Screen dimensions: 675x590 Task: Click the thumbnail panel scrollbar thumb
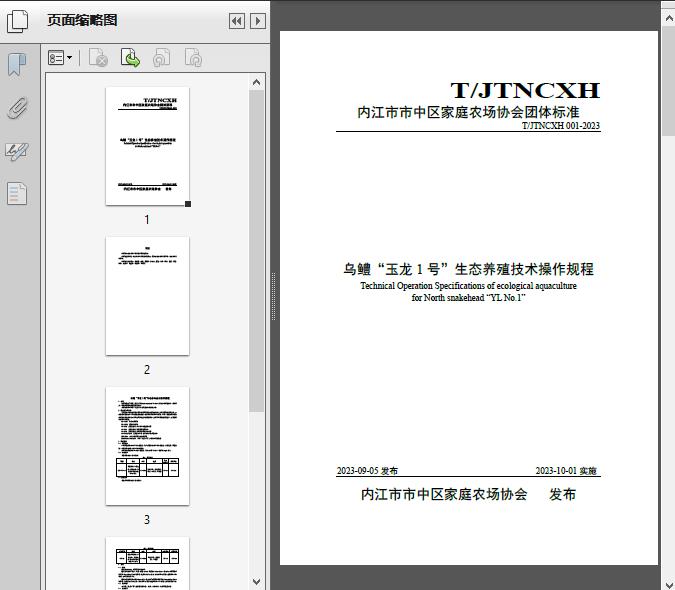click(x=257, y=251)
